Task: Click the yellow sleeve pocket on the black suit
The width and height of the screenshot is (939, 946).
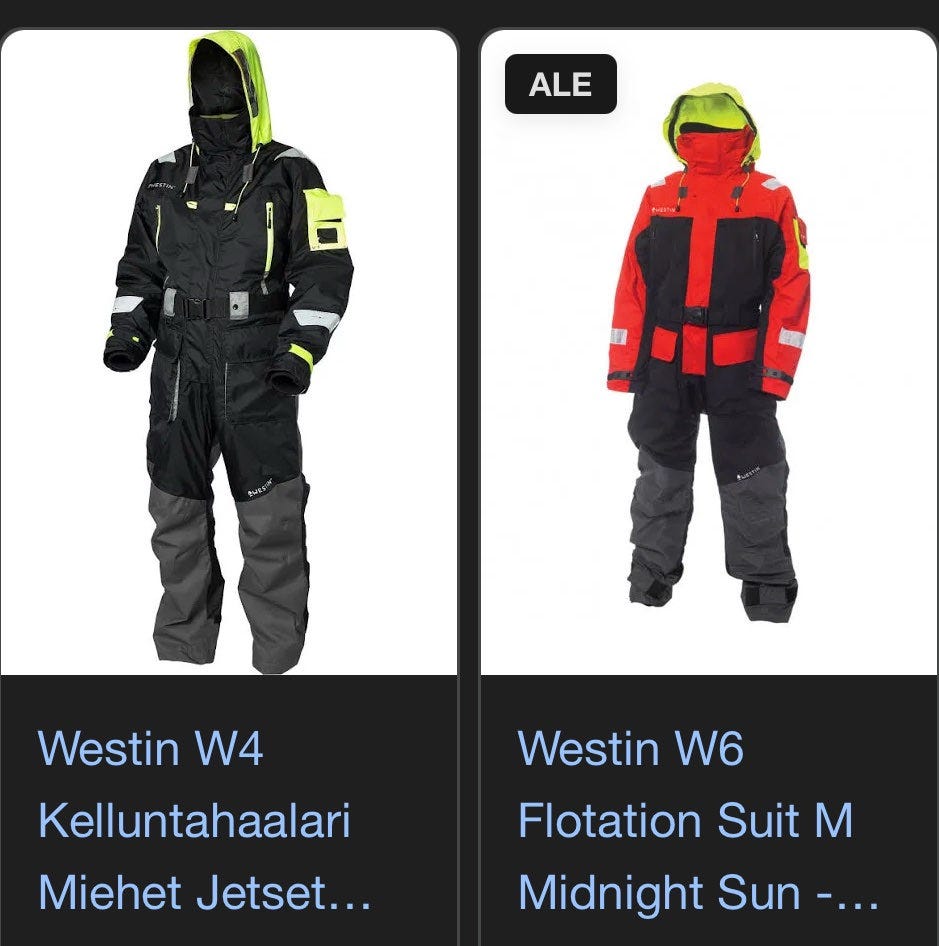Action: [x=325, y=219]
